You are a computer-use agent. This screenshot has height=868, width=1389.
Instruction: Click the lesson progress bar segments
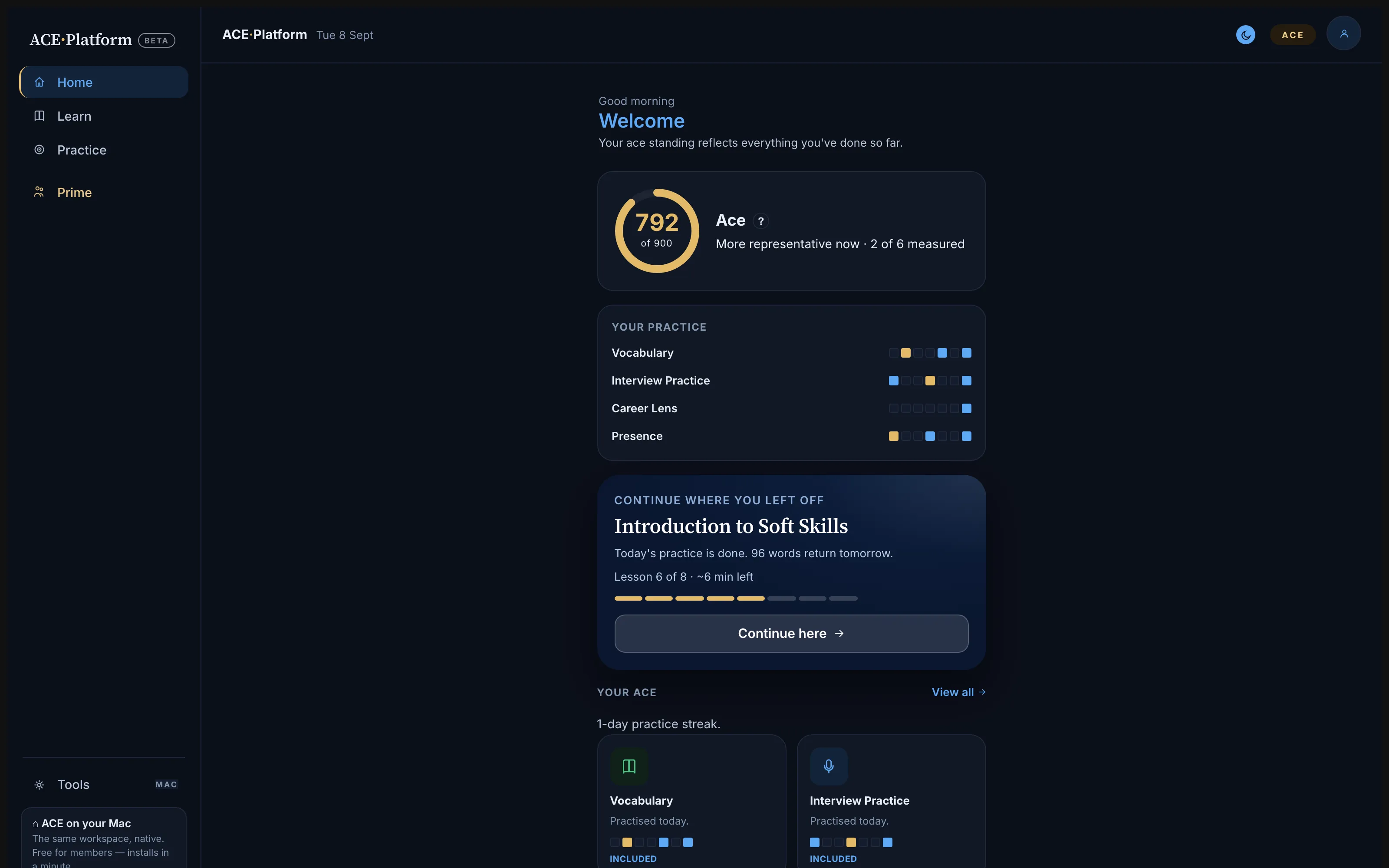coord(736,598)
